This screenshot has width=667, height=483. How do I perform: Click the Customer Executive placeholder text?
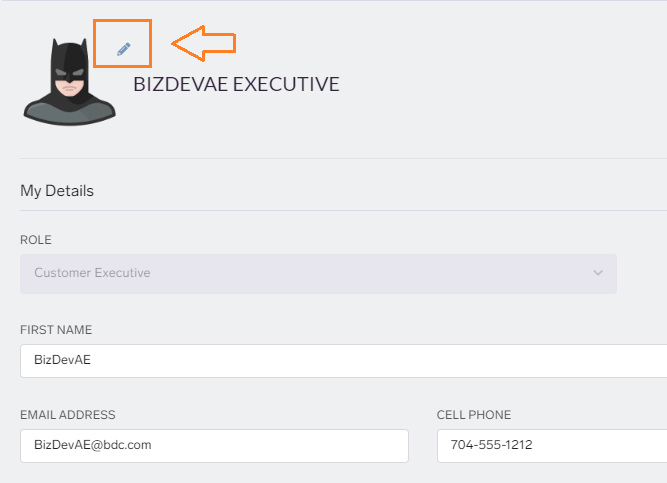tap(92, 273)
